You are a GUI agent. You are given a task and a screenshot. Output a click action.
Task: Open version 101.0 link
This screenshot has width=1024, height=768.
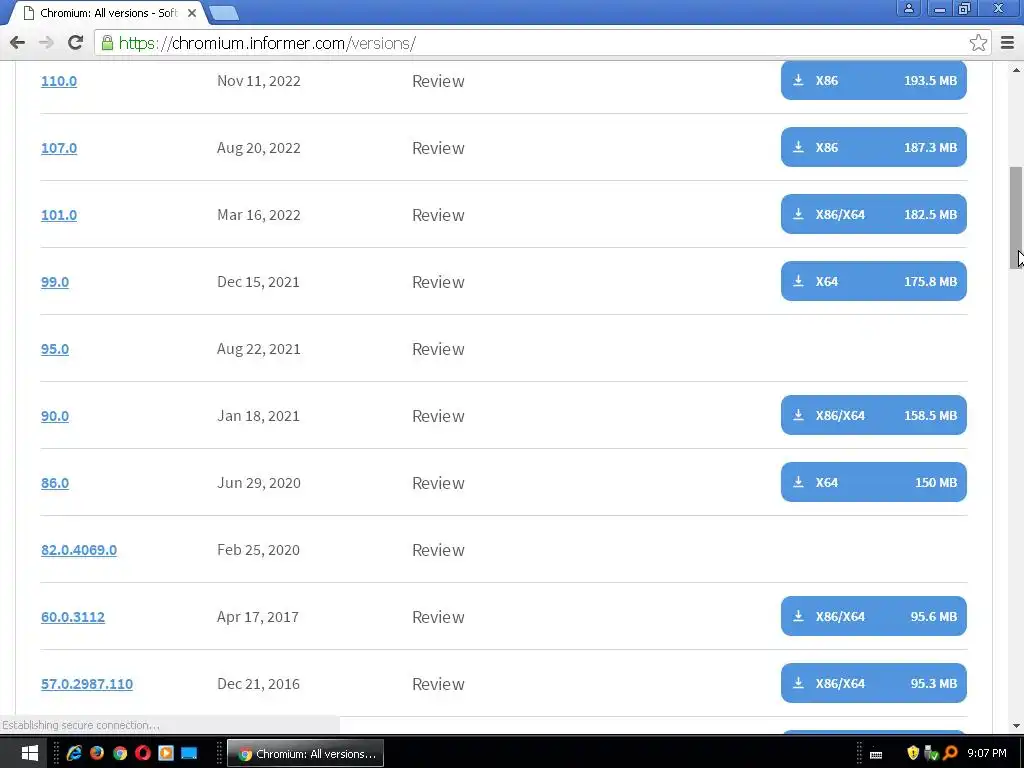(59, 215)
